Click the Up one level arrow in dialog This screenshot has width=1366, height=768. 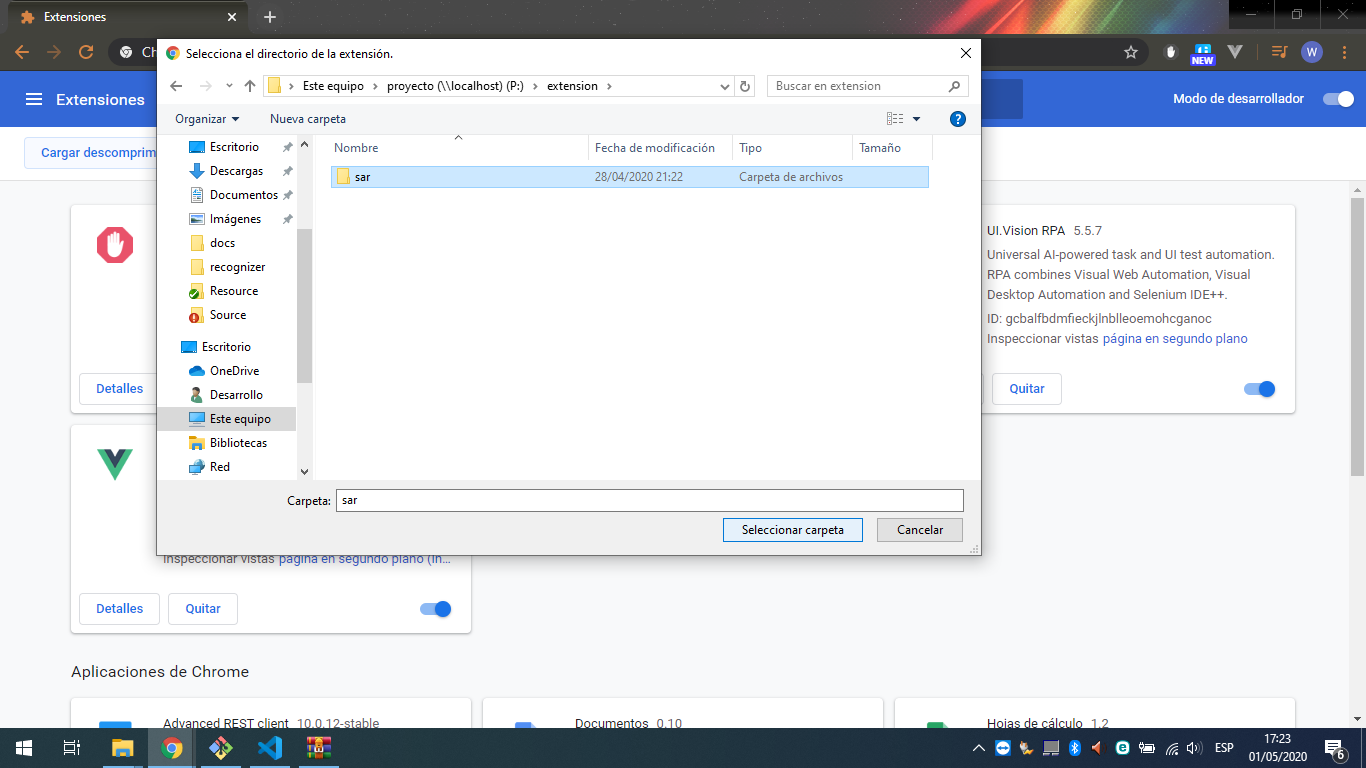[250, 86]
